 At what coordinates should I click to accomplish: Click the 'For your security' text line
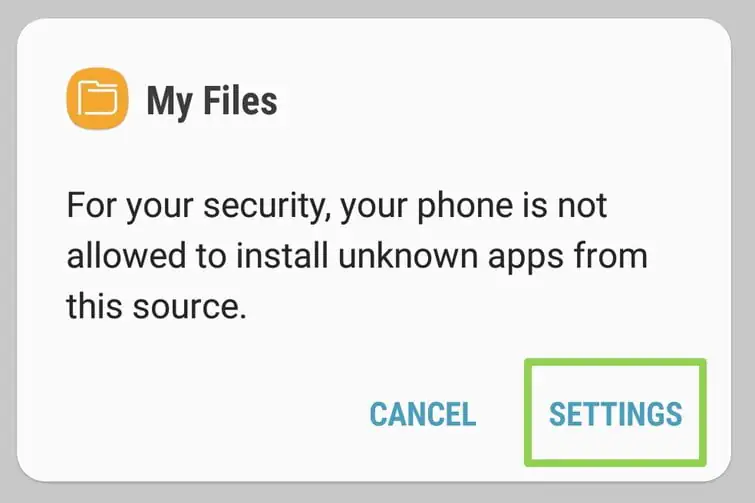(337, 208)
